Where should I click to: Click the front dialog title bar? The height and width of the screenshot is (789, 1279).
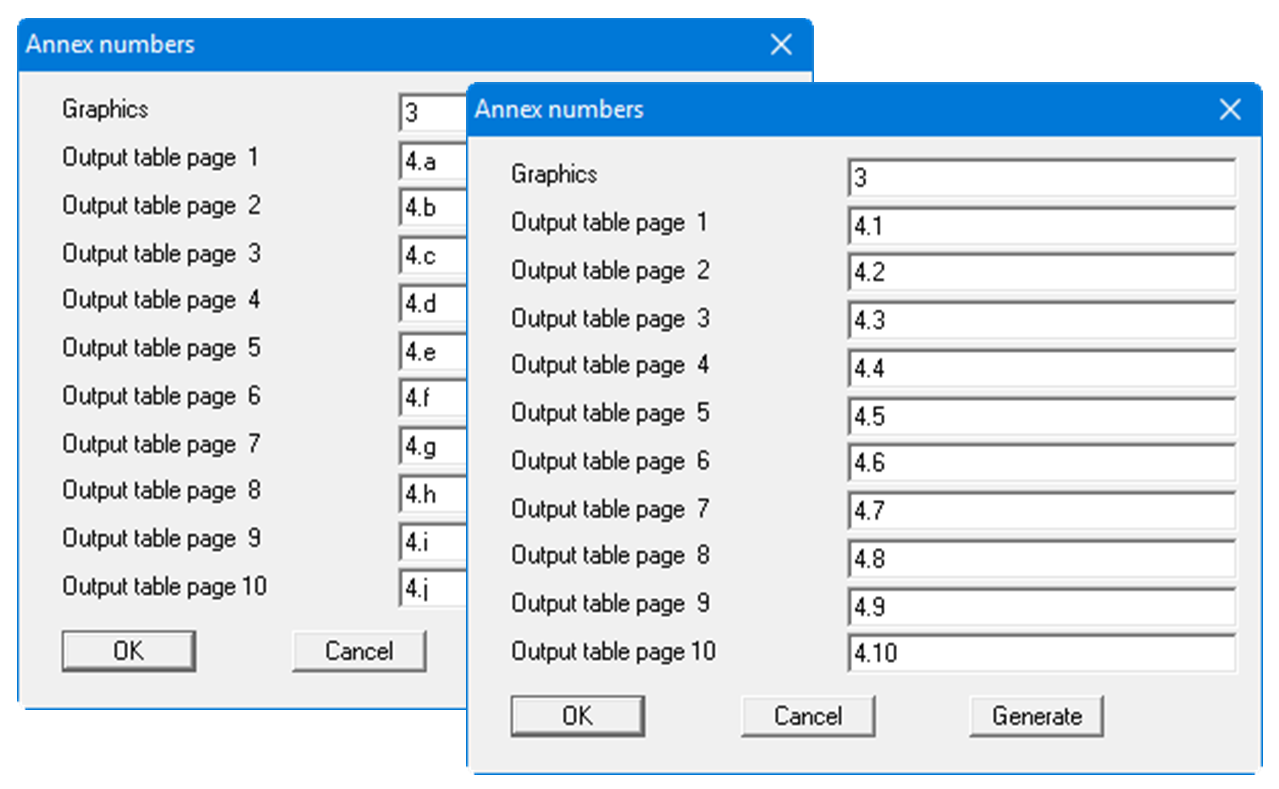point(800,109)
